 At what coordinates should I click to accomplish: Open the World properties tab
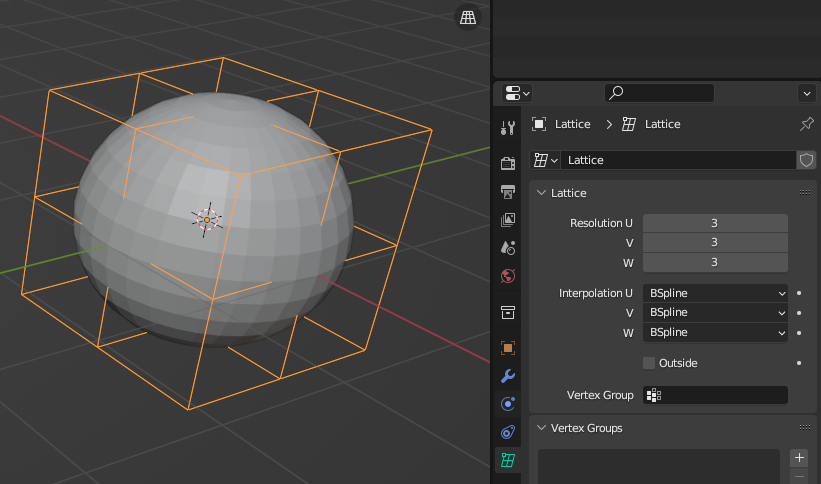pyautogui.click(x=507, y=276)
